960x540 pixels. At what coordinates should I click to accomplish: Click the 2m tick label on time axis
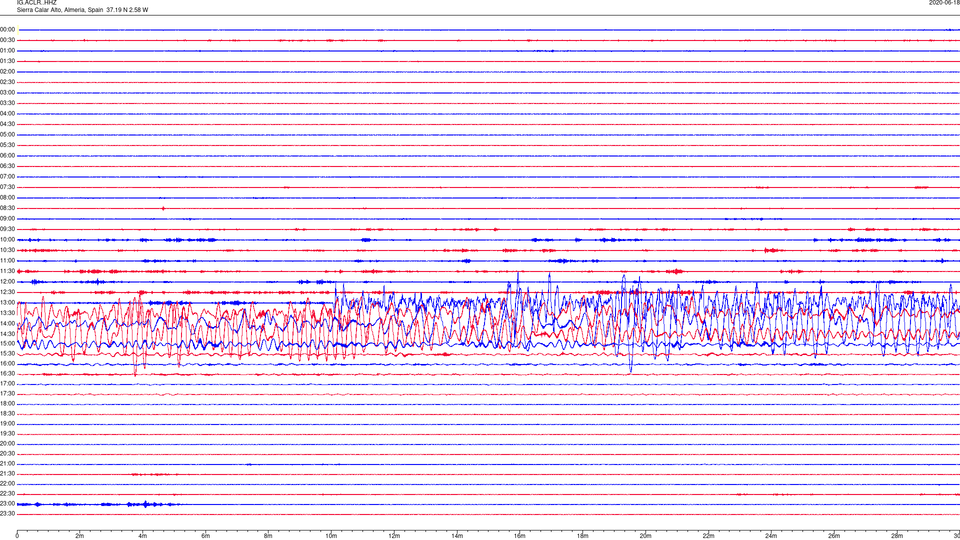pyautogui.click(x=80, y=536)
